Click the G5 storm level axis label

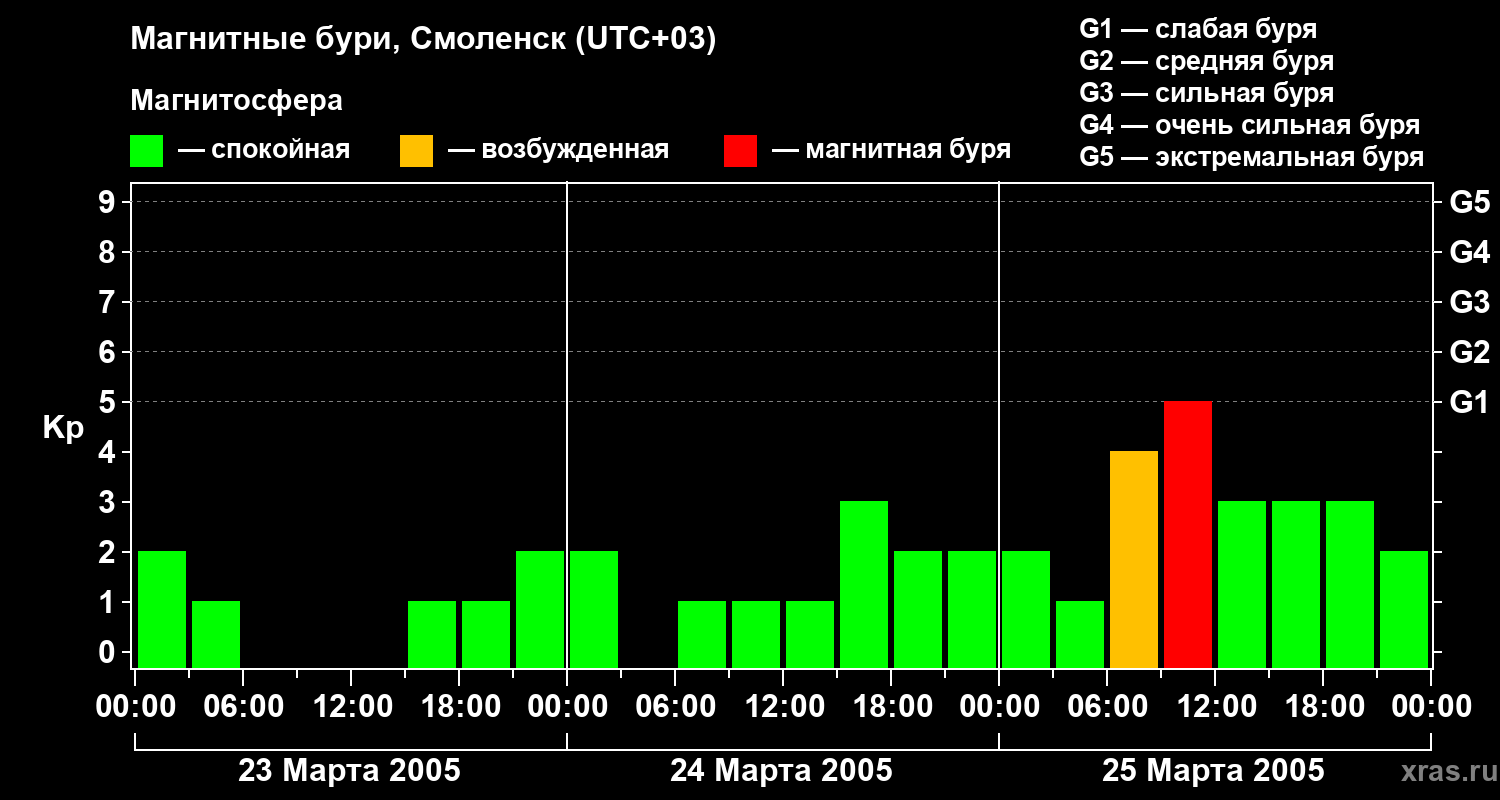(1469, 202)
